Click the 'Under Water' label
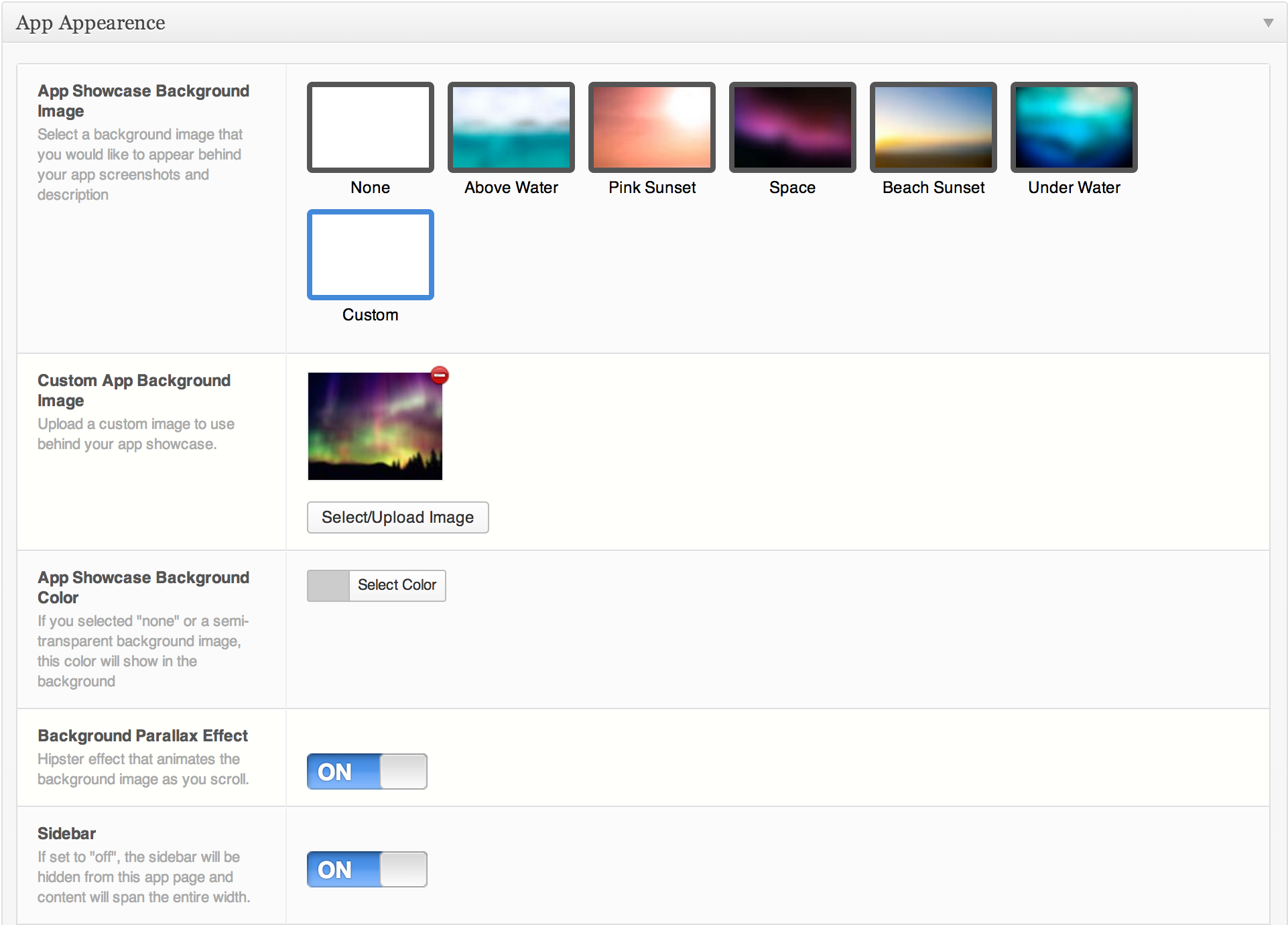This screenshot has width=1288, height=925. (1074, 188)
